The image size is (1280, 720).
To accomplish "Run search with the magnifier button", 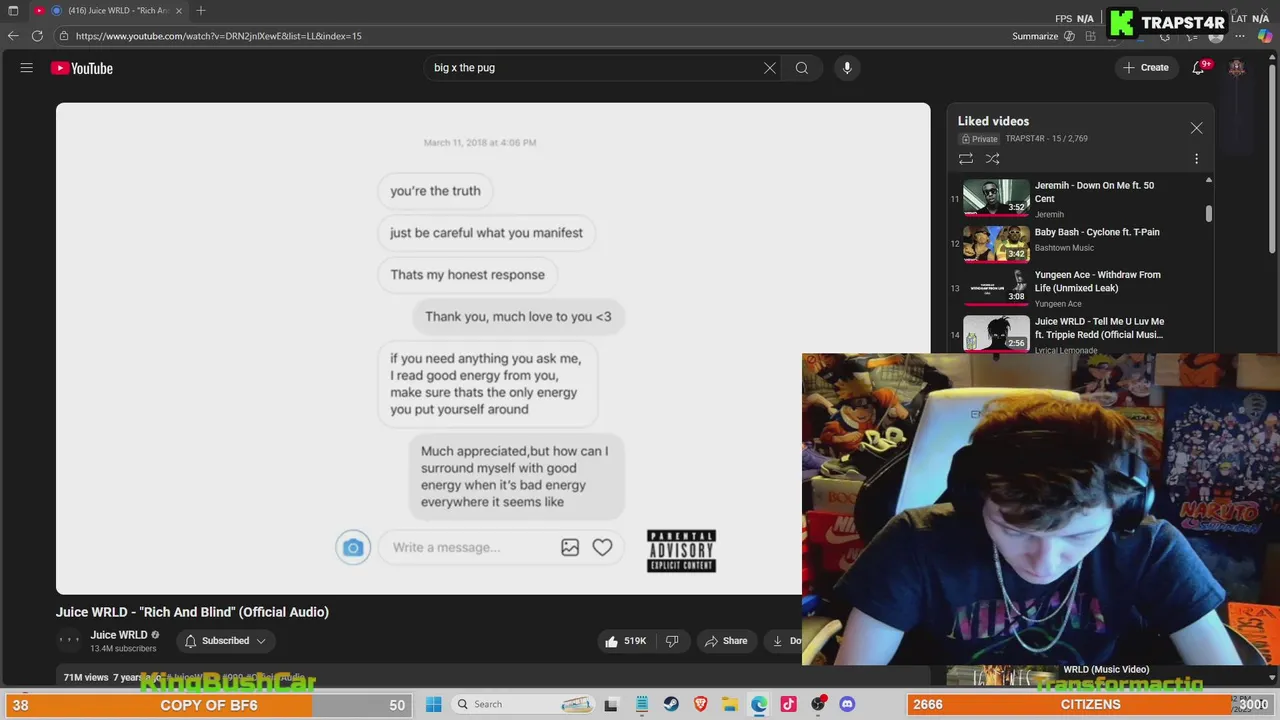I will pos(802,68).
